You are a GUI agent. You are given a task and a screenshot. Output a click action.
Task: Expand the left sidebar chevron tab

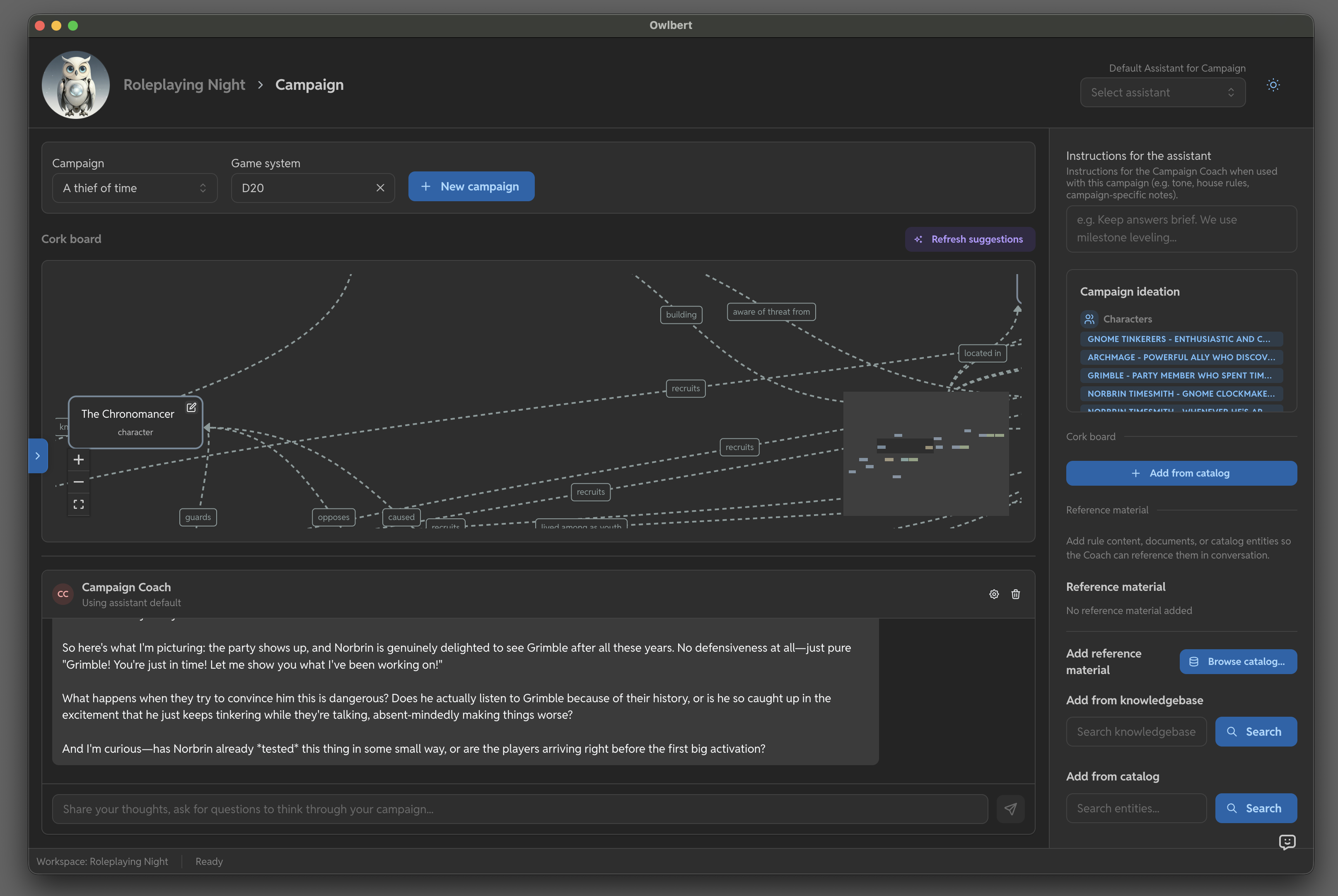tap(38, 456)
